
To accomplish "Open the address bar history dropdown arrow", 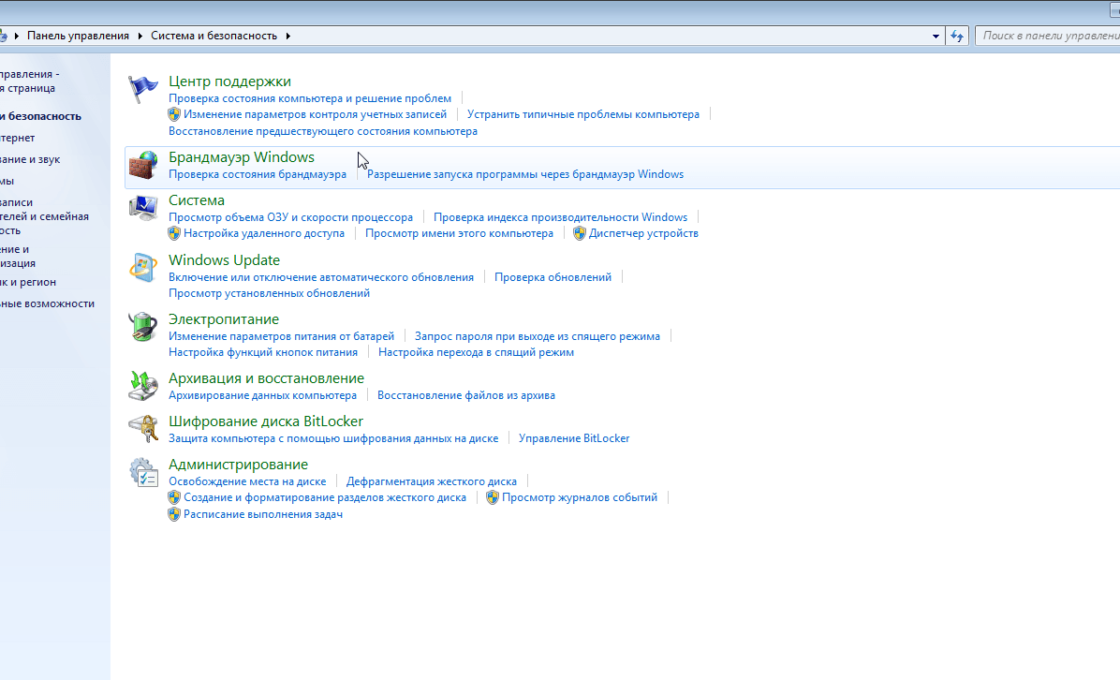I will tap(936, 36).
